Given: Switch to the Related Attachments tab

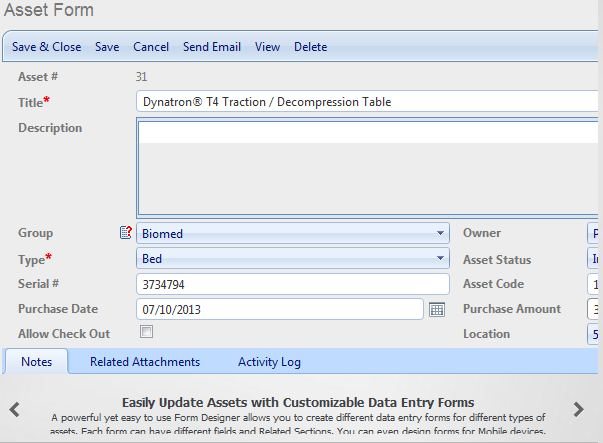Looking at the screenshot, I should click(x=145, y=362).
